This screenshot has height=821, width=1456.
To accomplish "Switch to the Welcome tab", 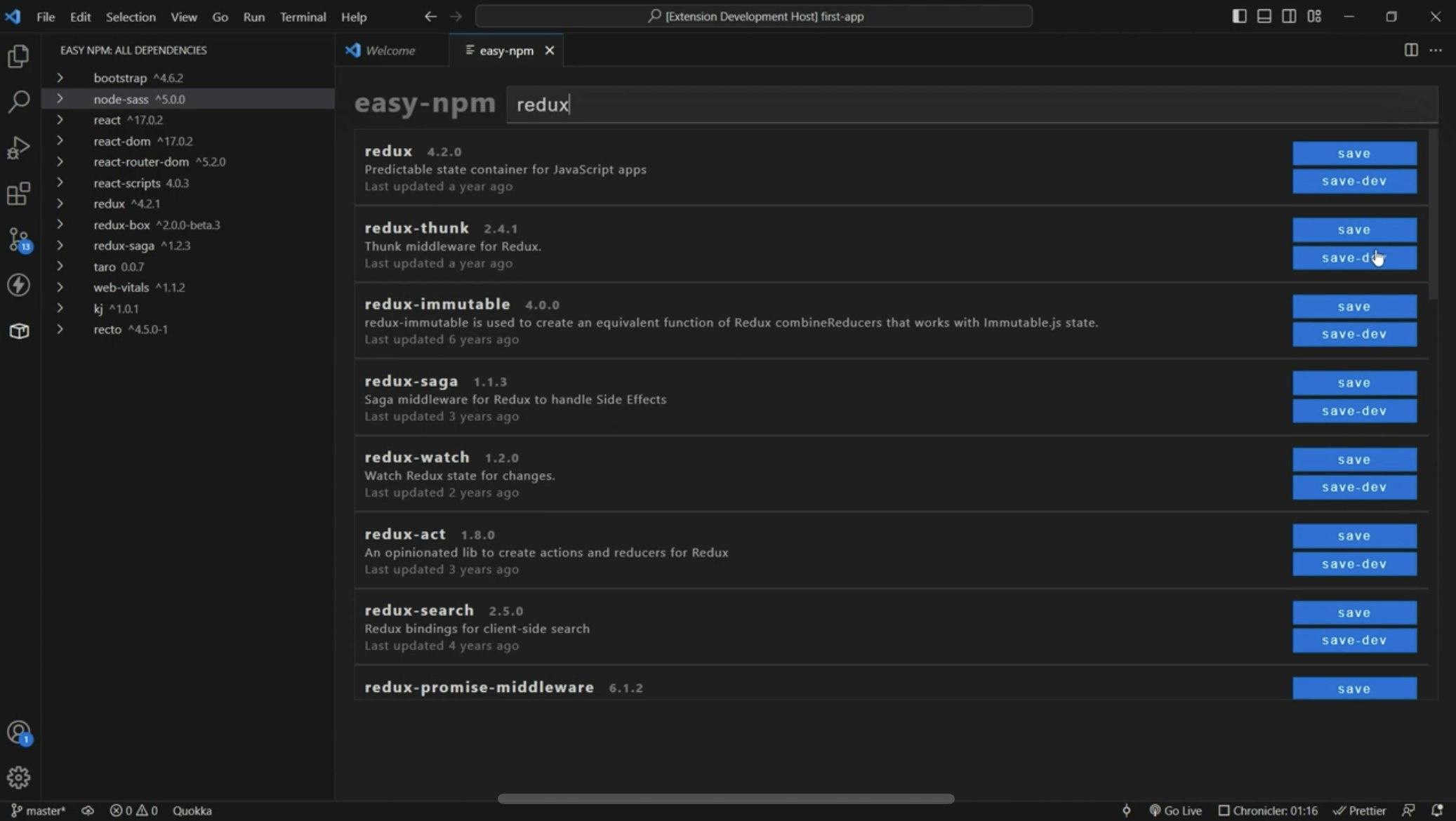I will pyautogui.click(x=391, y=51).
